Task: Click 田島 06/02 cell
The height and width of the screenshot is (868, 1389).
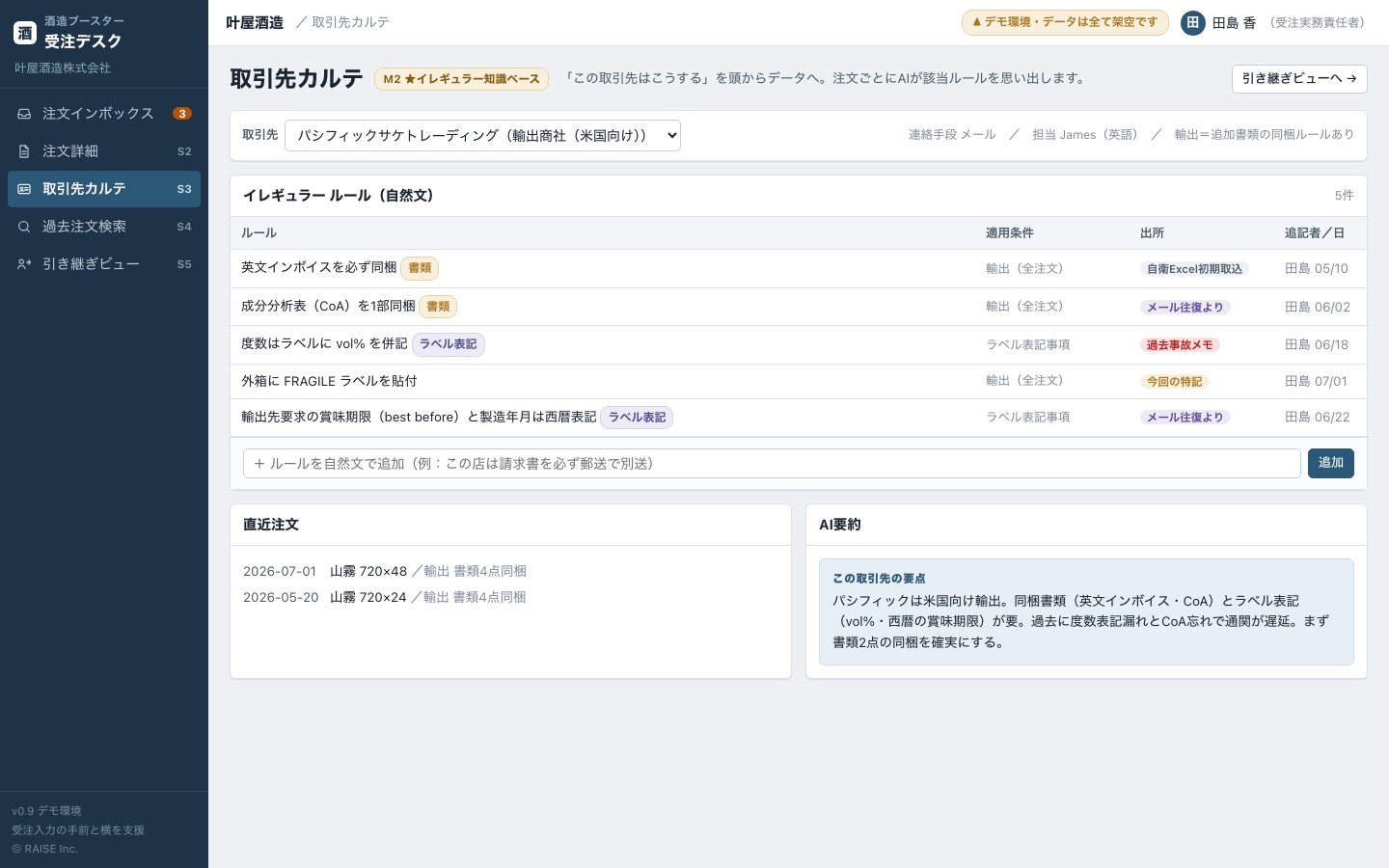Action: click(x=1318, y=308)
